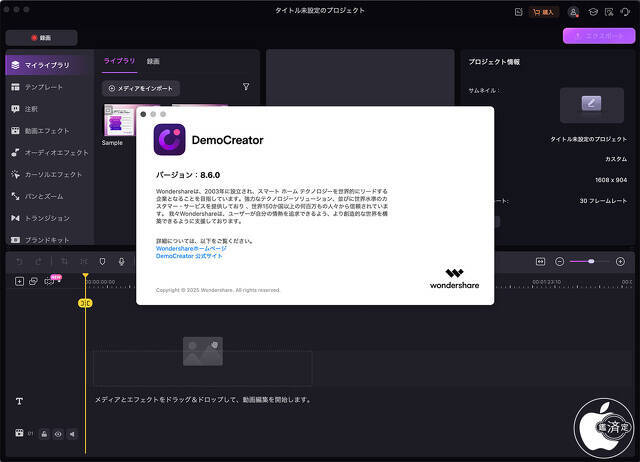Click the undo arrow in timeline toolbar
The height and width of the screenshot is (462, 640).
point(19,262)
